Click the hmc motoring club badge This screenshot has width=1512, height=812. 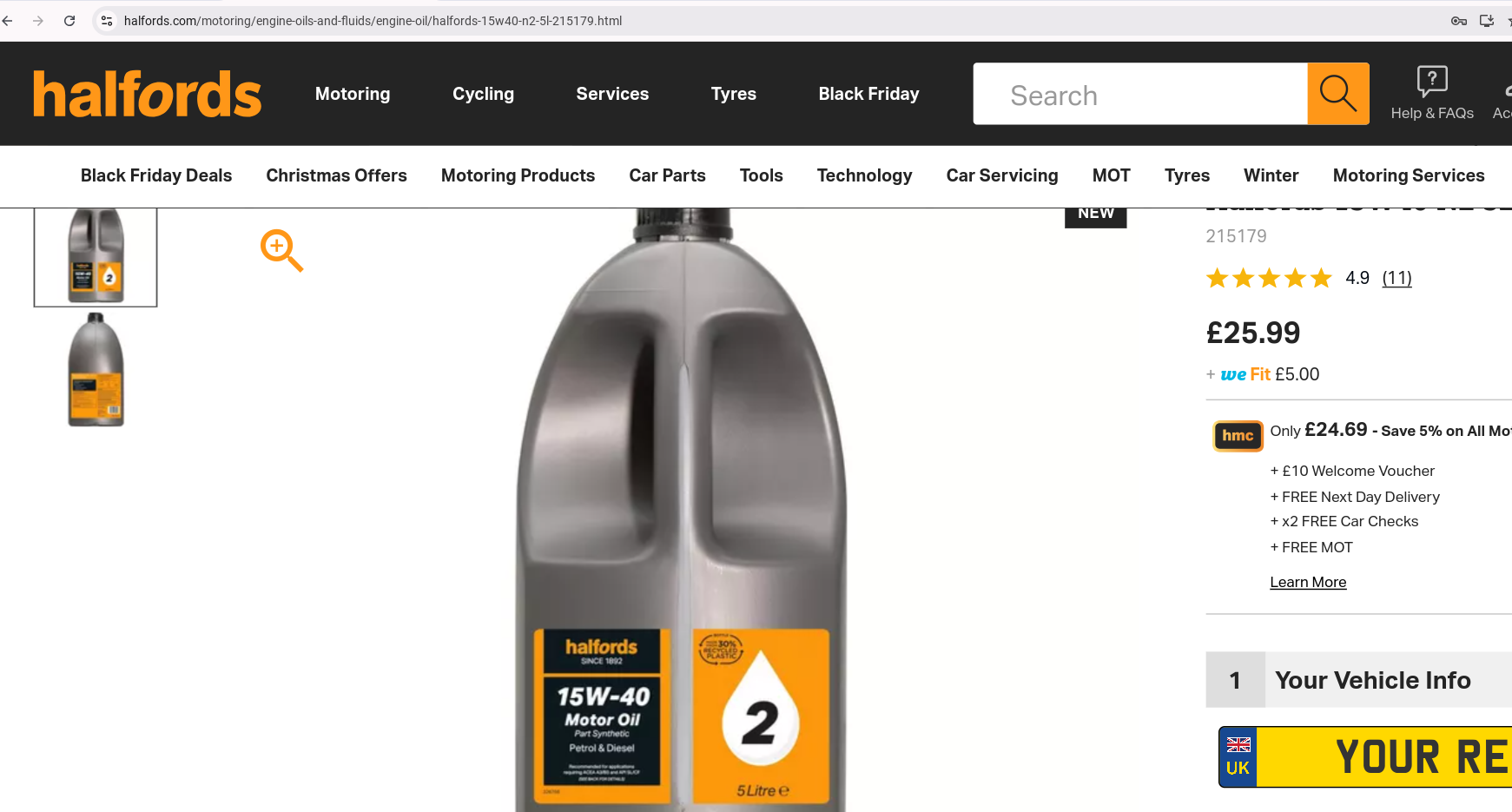click(x=1238, y=435)
